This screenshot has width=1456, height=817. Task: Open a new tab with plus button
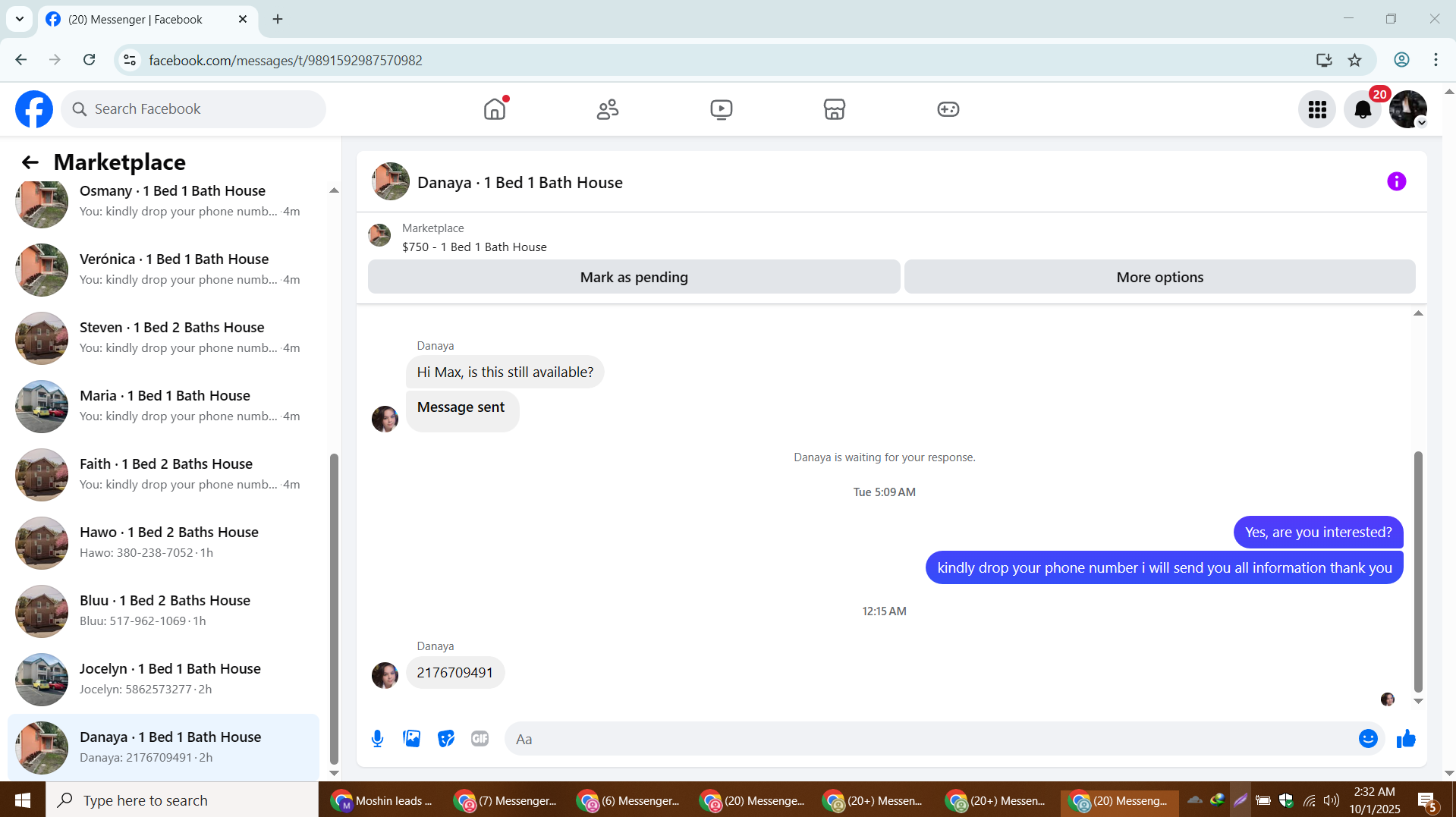[x=278, y=19]
